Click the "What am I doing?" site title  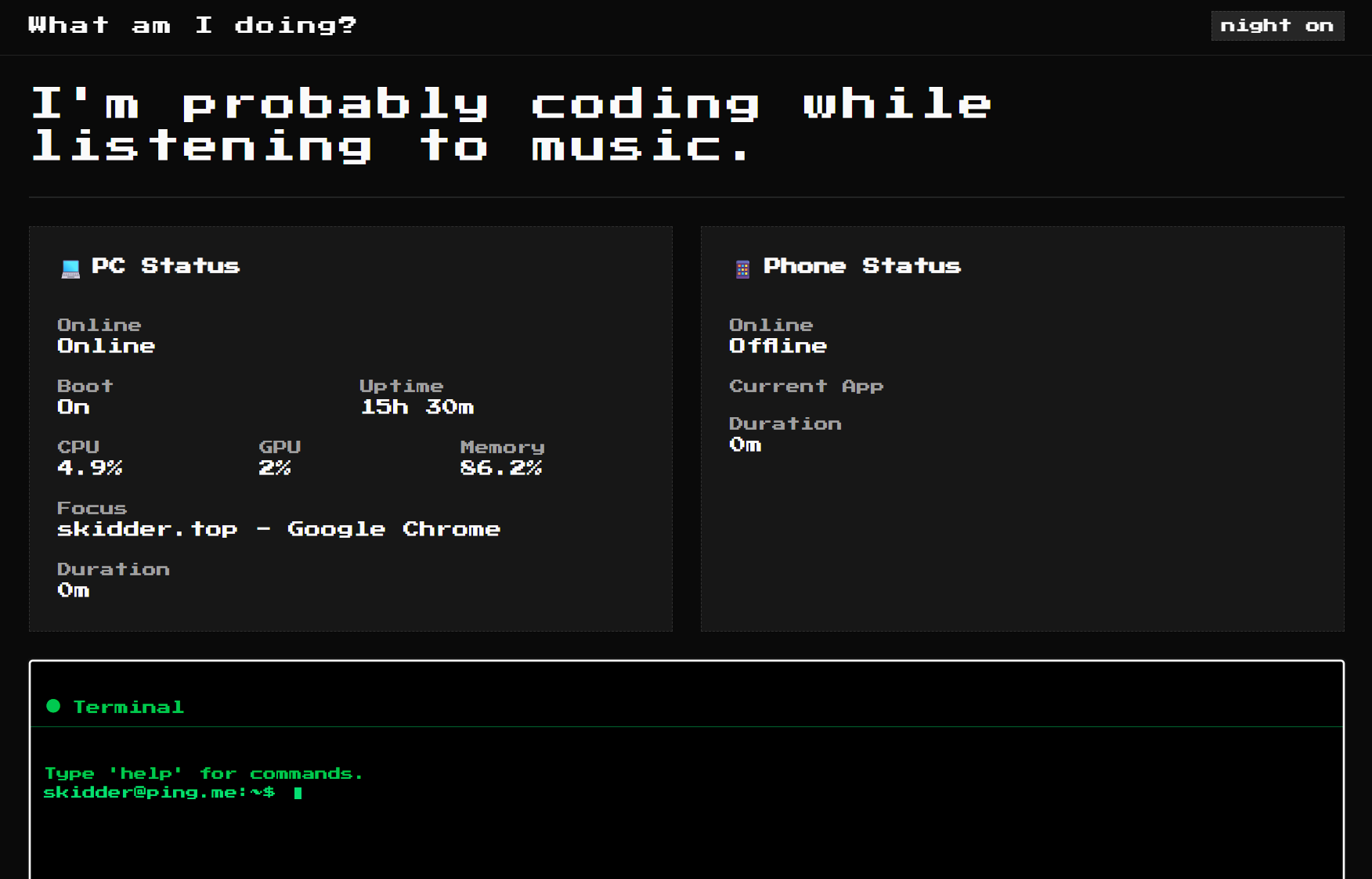[x=192, y=24]
